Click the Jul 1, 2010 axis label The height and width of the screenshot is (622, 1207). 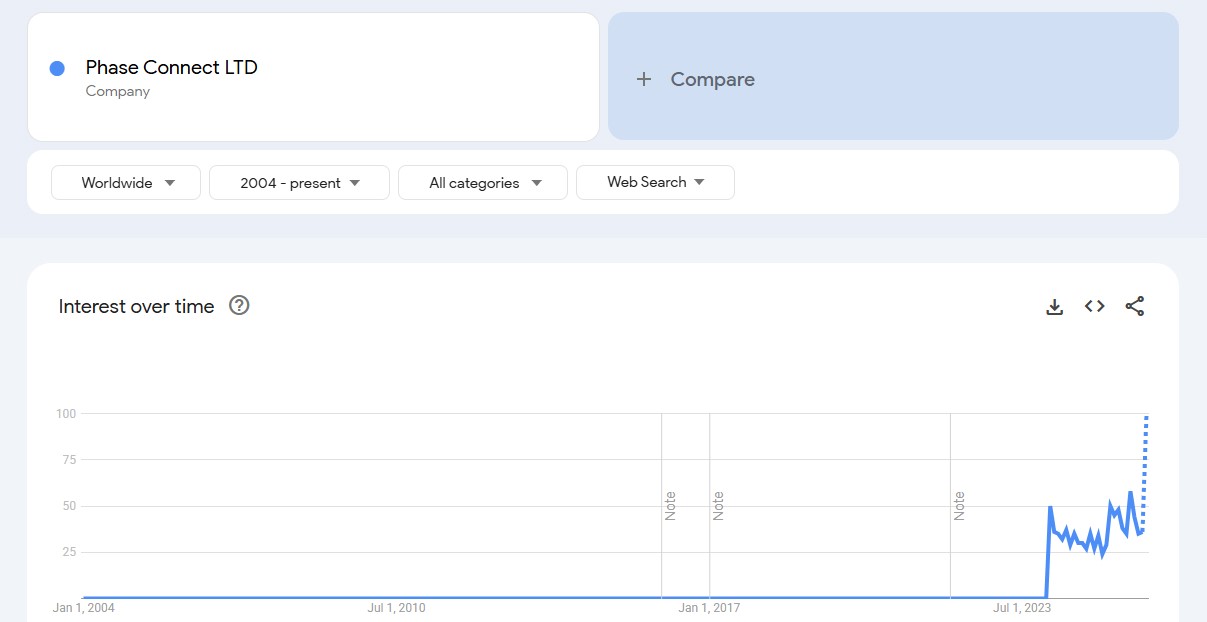pos(397,607)
